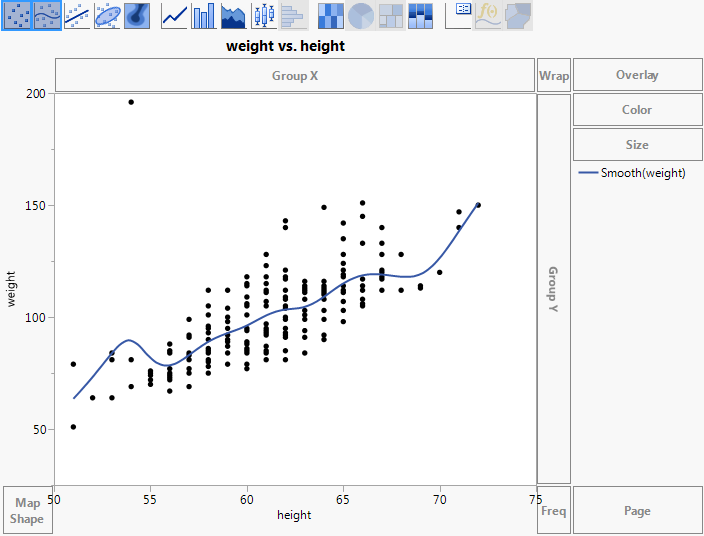This screenshot has height=536, width=704.
Task: Click the Group Y drop zone
Action: click(x=554, y=289)
